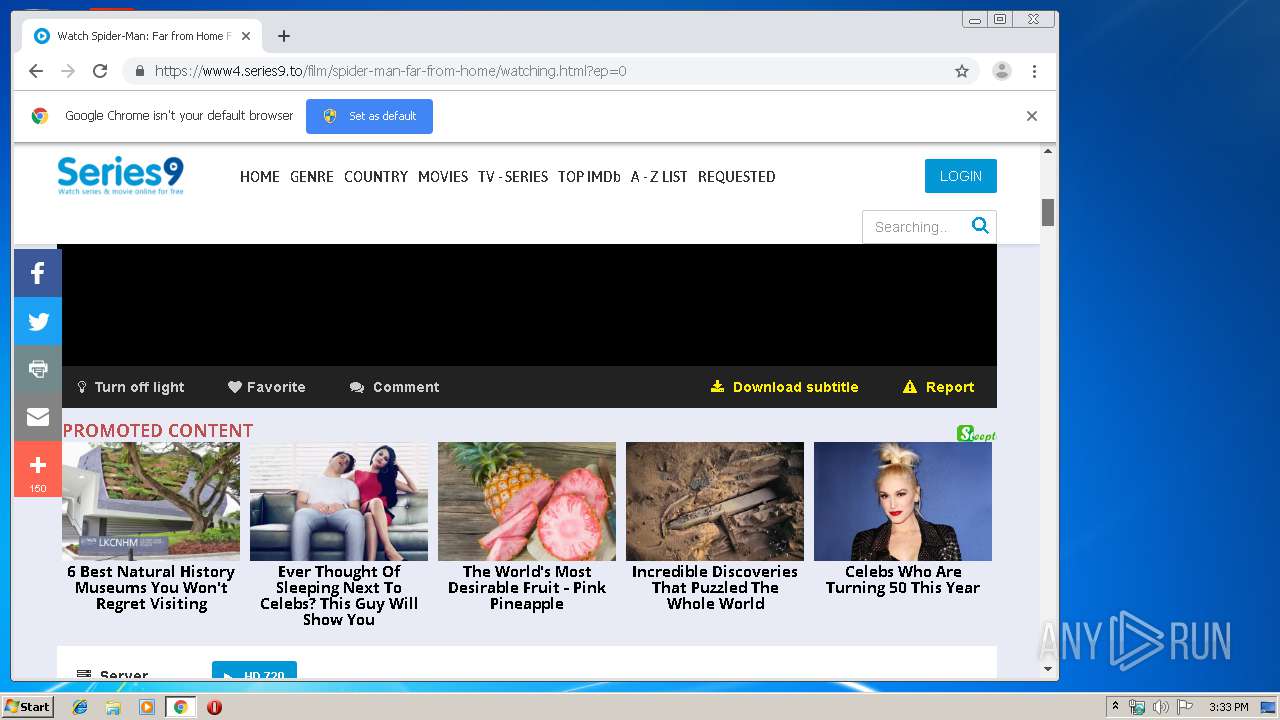
Task: Click Report button
Action: pos(938,387)
